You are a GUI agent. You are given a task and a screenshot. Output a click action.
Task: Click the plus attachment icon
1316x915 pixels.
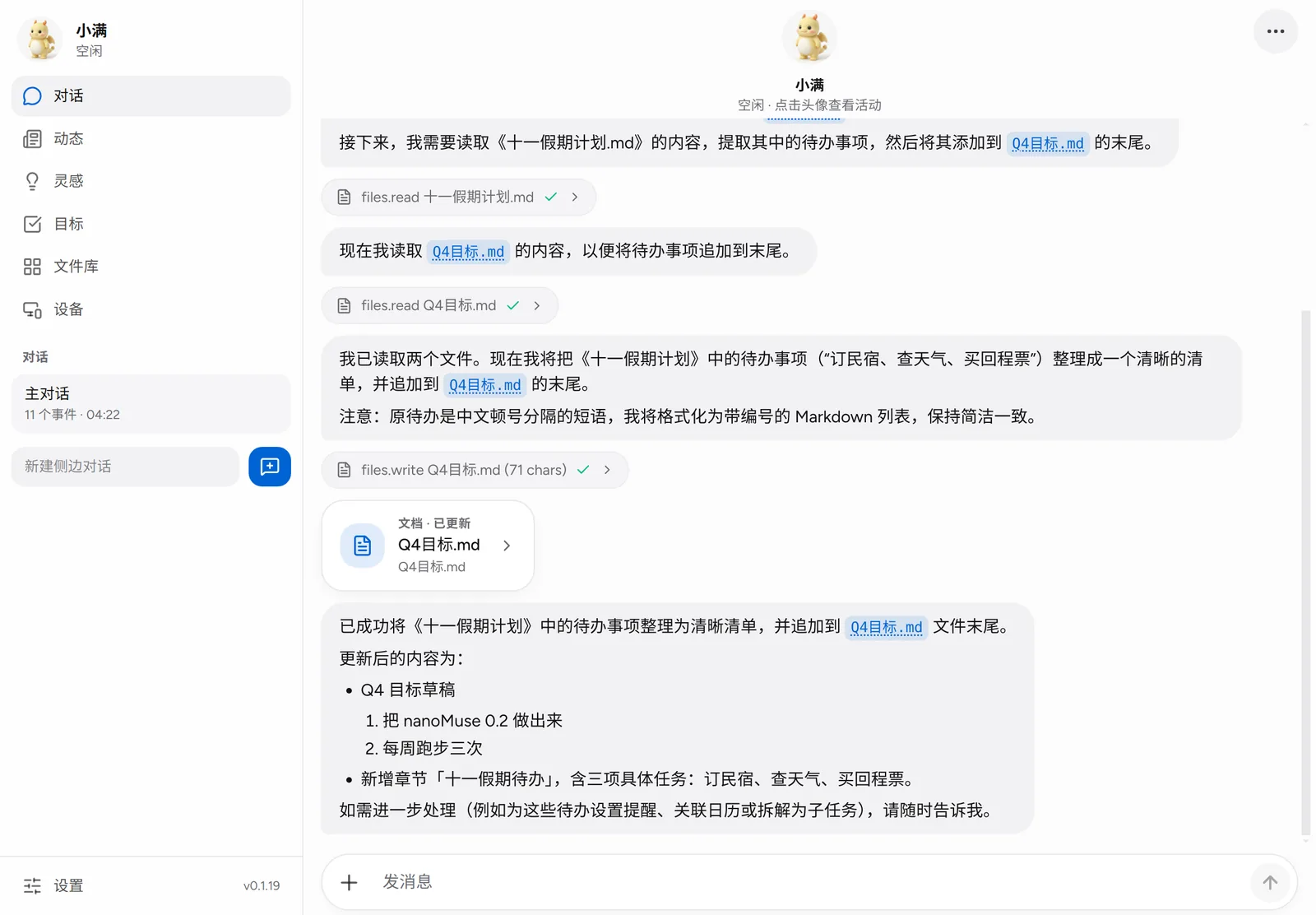[350, 883]
